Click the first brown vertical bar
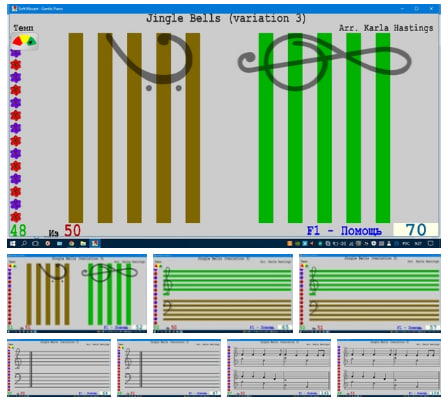This screenshot has width=445, height=403. coord(76,128)
